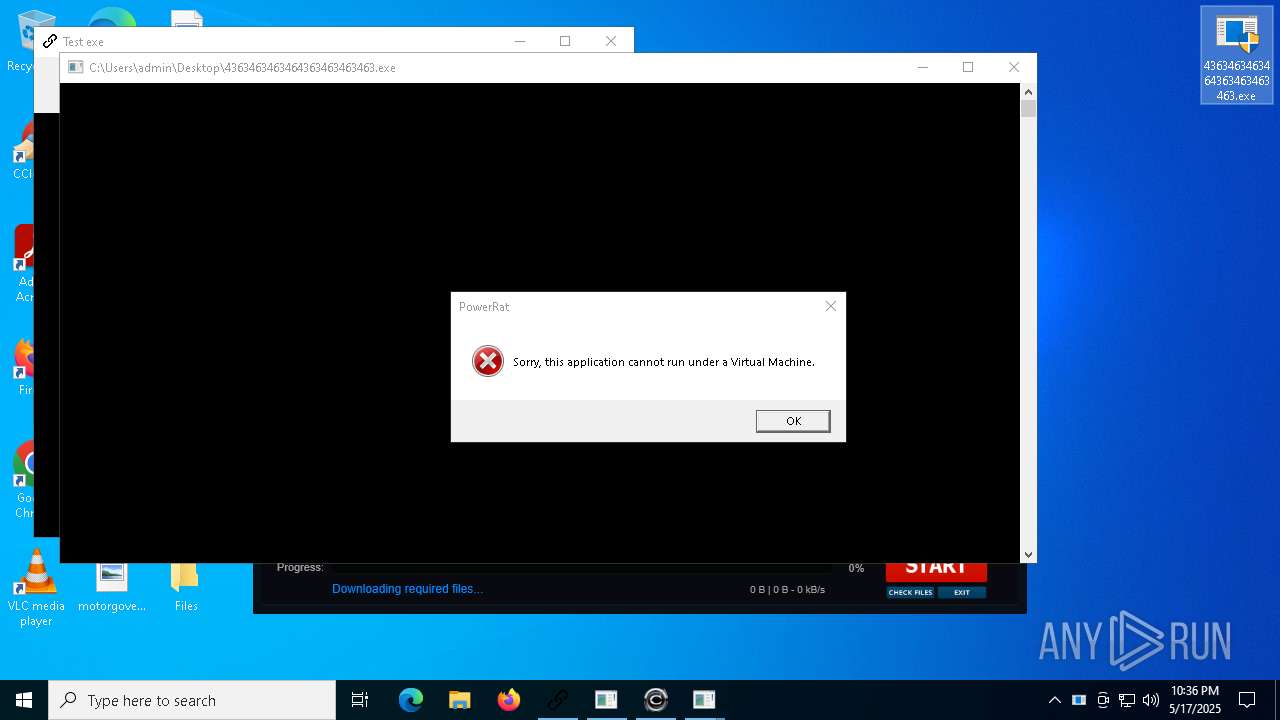
Task: Open Firefox from the taskbar
Action: click(x=509, y=700)
